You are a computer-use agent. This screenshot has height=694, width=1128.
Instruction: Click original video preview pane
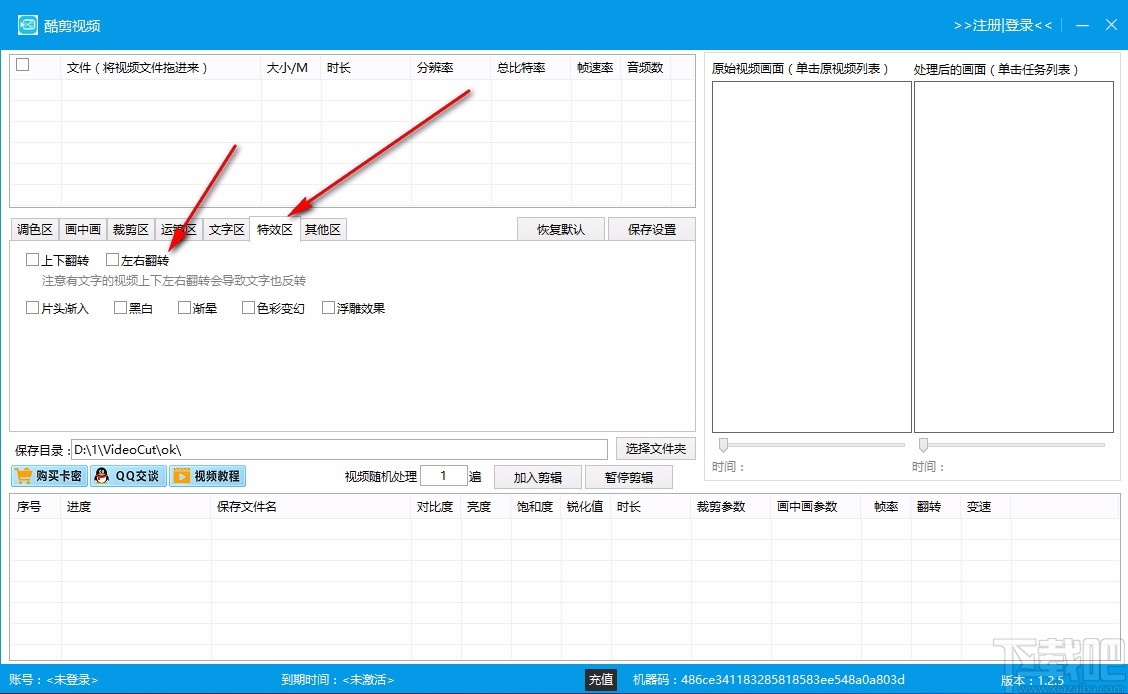tap(811, 257)
